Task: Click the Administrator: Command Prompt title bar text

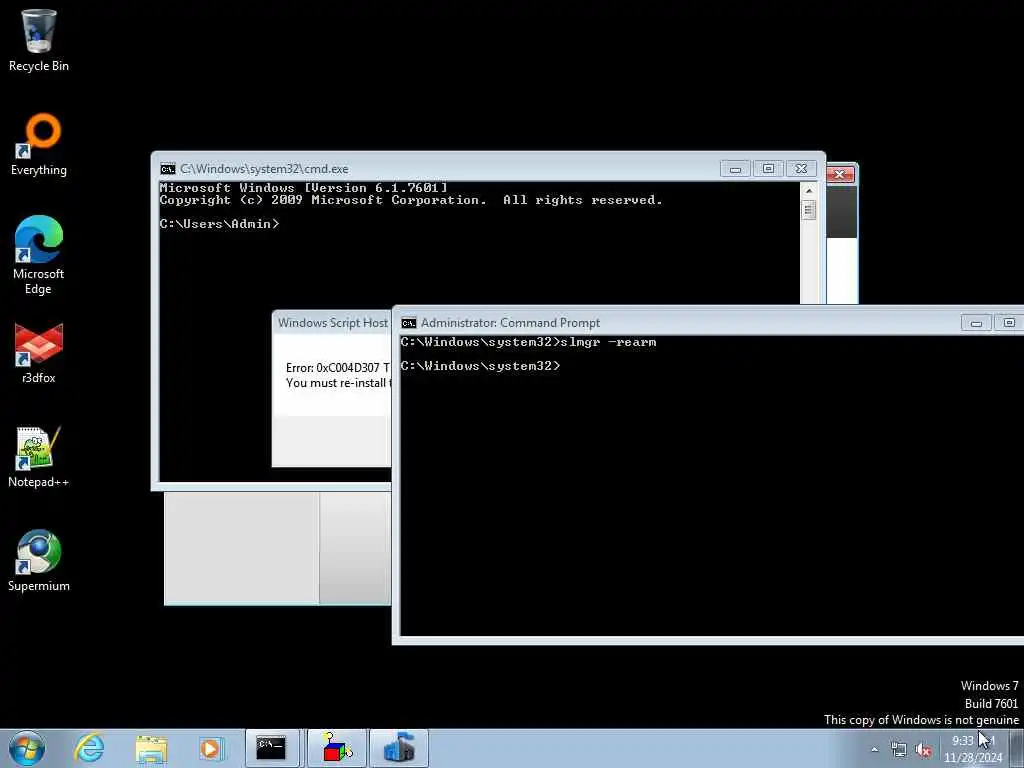Action: point(510,323)
